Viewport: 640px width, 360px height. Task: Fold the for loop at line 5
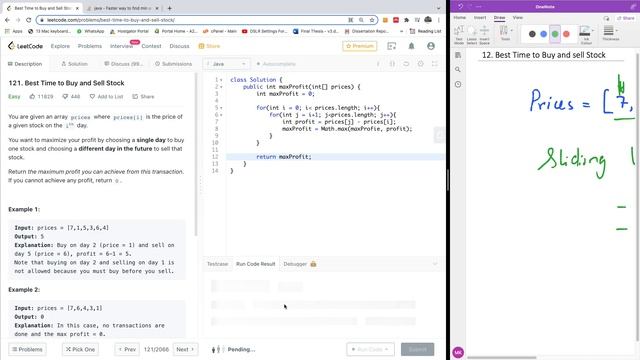(x=221, y=108)
